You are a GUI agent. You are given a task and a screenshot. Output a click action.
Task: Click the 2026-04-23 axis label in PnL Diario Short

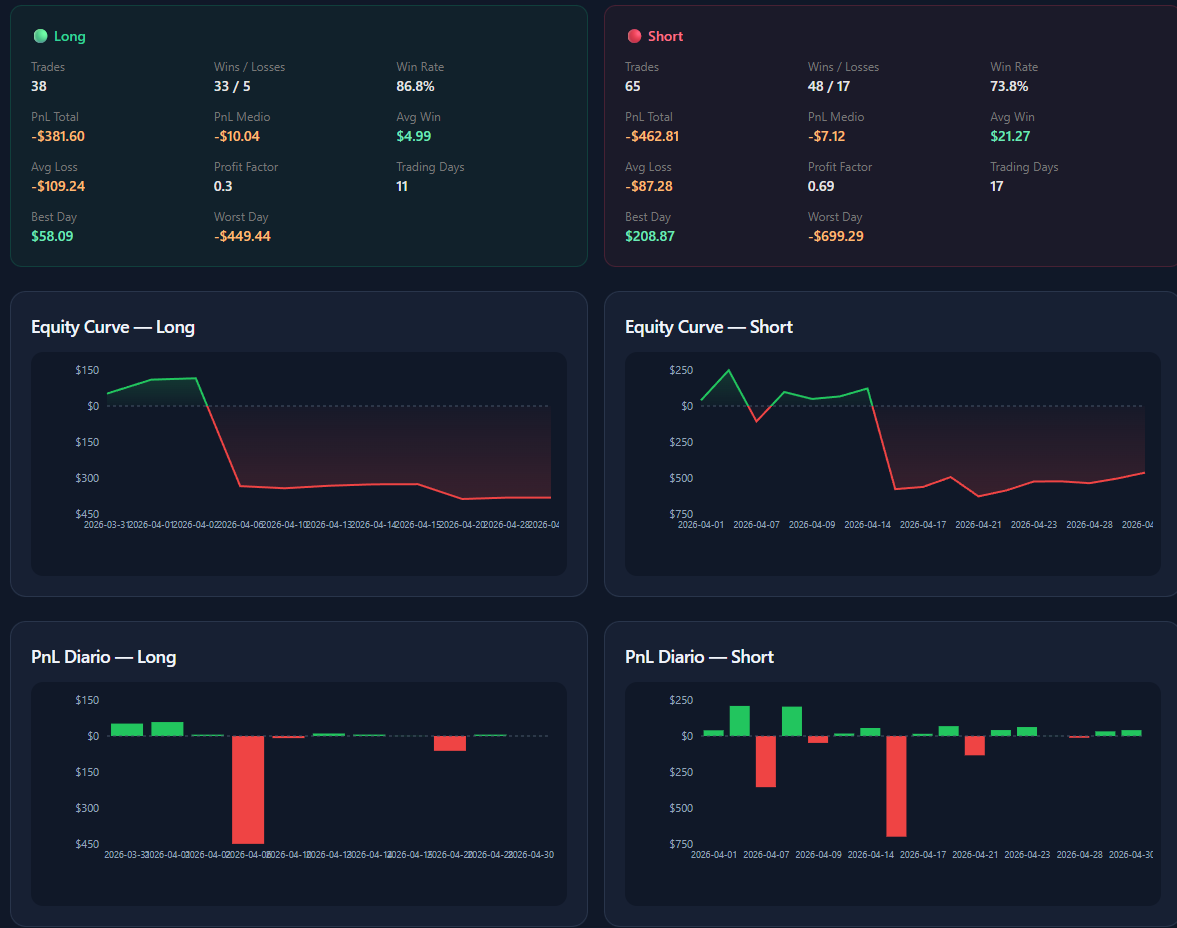click(x=1028, y=854)
